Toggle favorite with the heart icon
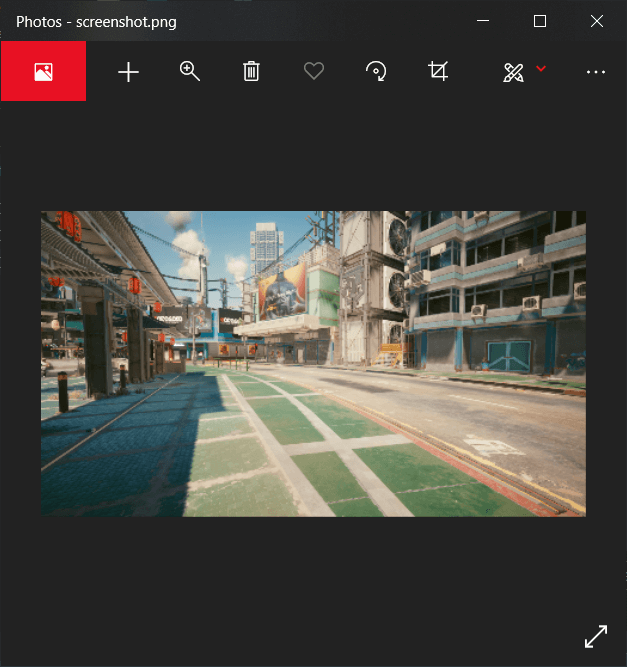Image resolution: width=627 pixels, height=667 pixels. pos(314,72)
